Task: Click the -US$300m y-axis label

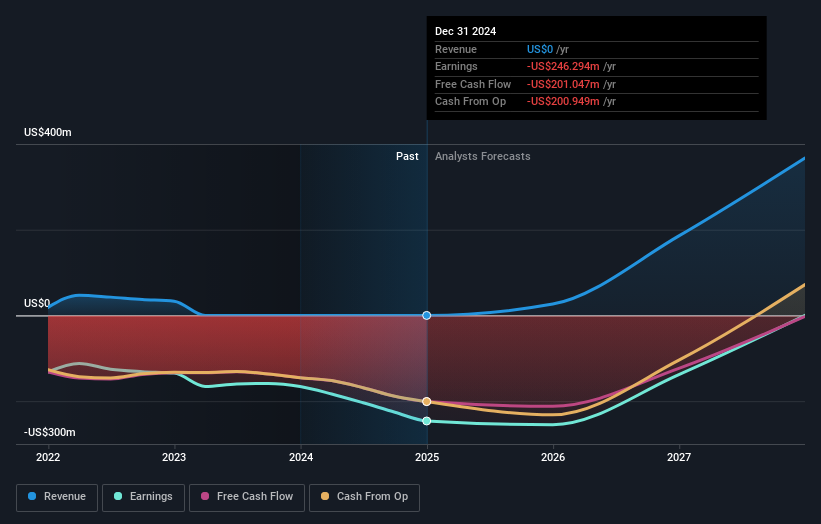Action: tap(50, 432)
